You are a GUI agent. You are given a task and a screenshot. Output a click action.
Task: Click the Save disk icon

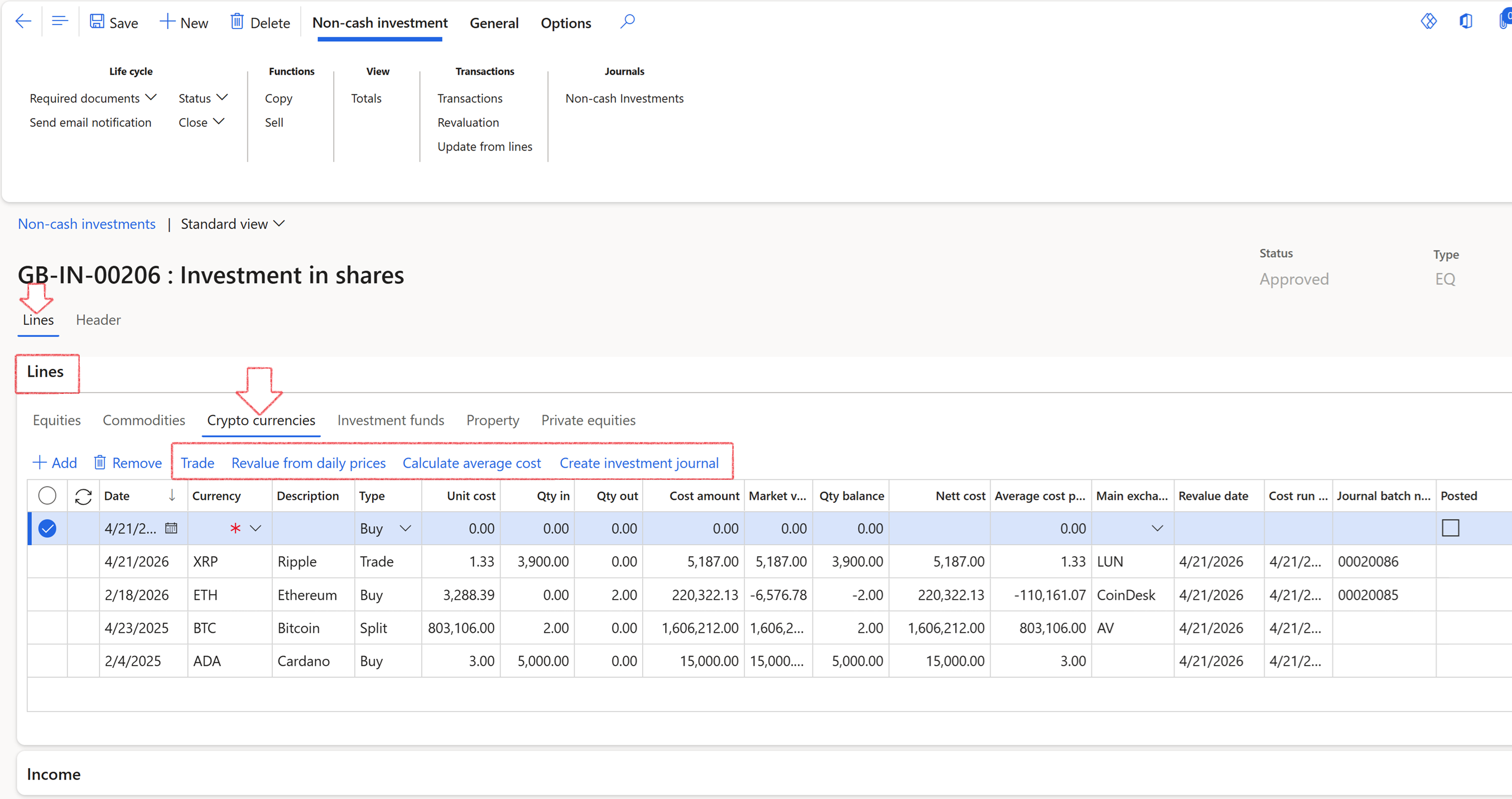point(97,22)
